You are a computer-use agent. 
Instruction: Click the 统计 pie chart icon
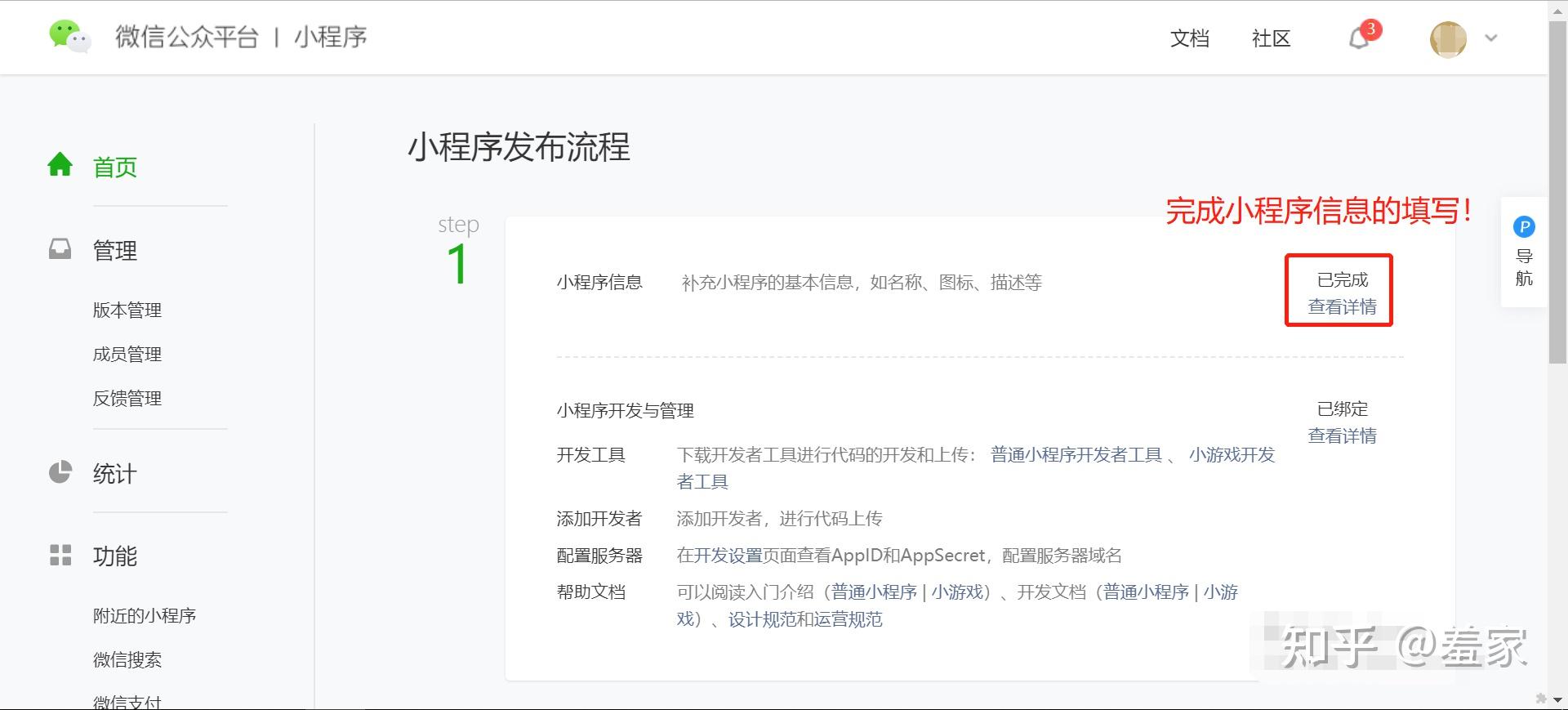[x=60, y=471]
